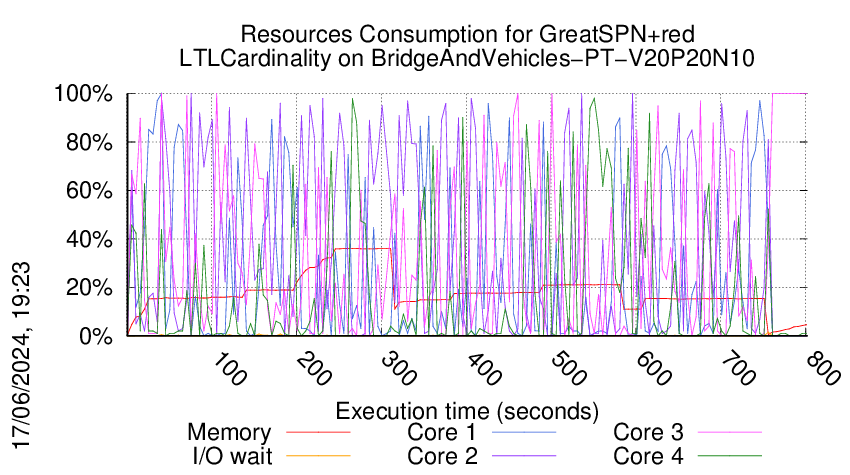Click the '0%' y-axis label
The height and width of the screenshot is (475, 850).
click(96, 336)
